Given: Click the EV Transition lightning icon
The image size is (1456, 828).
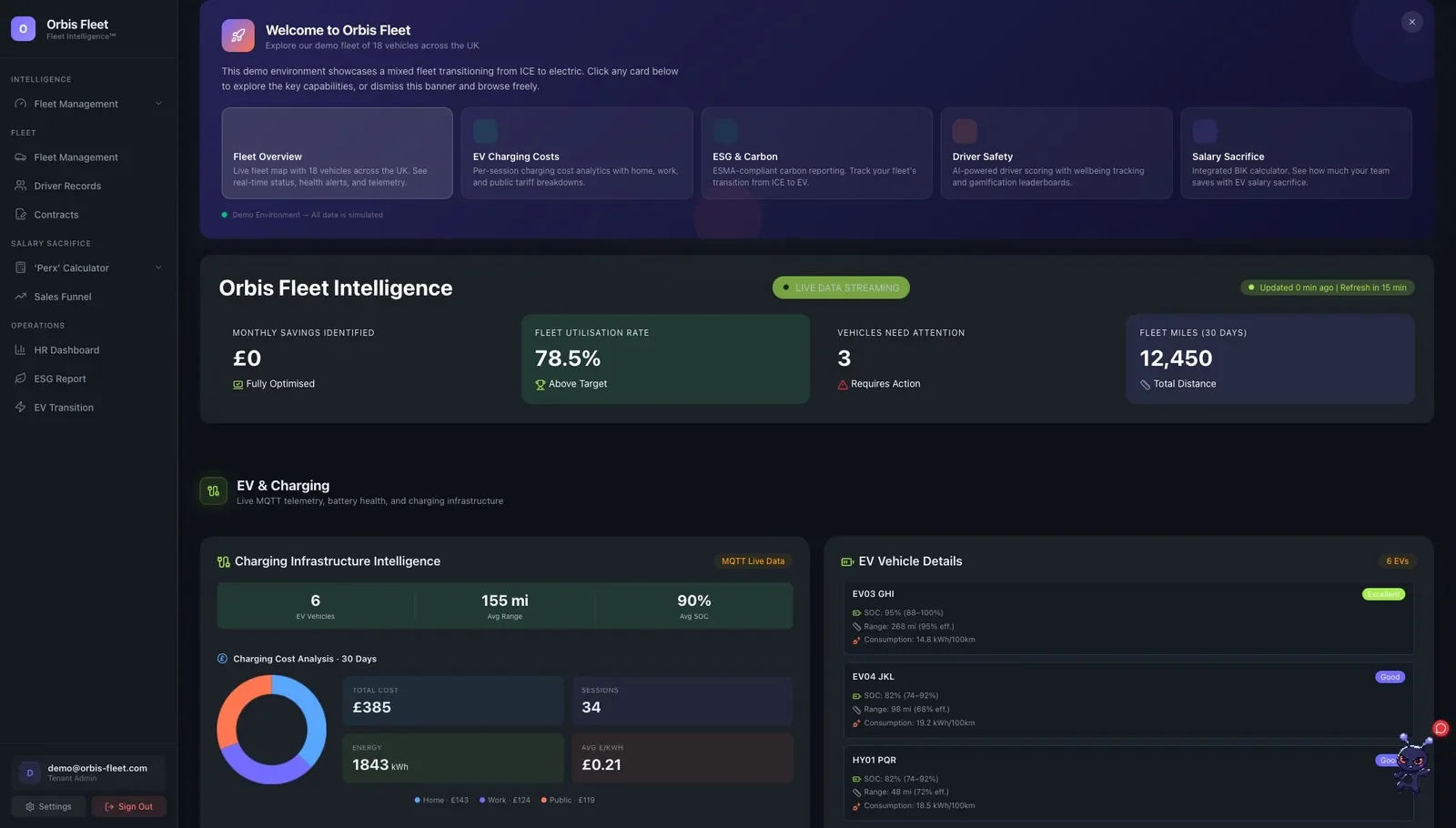Looking at the screenshot, I should [20, 407].
